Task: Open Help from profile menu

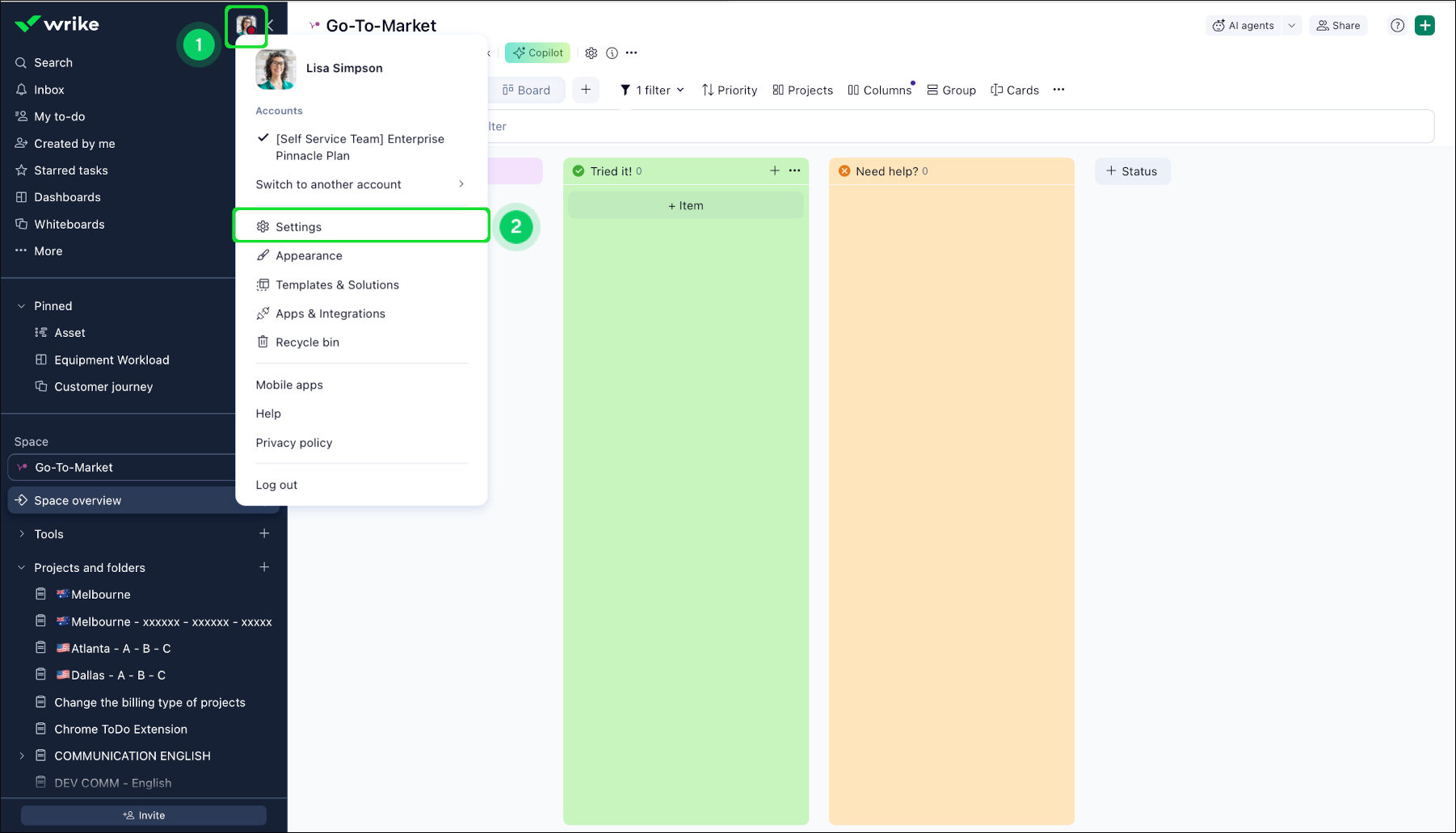Action: (x=268, y=414)
